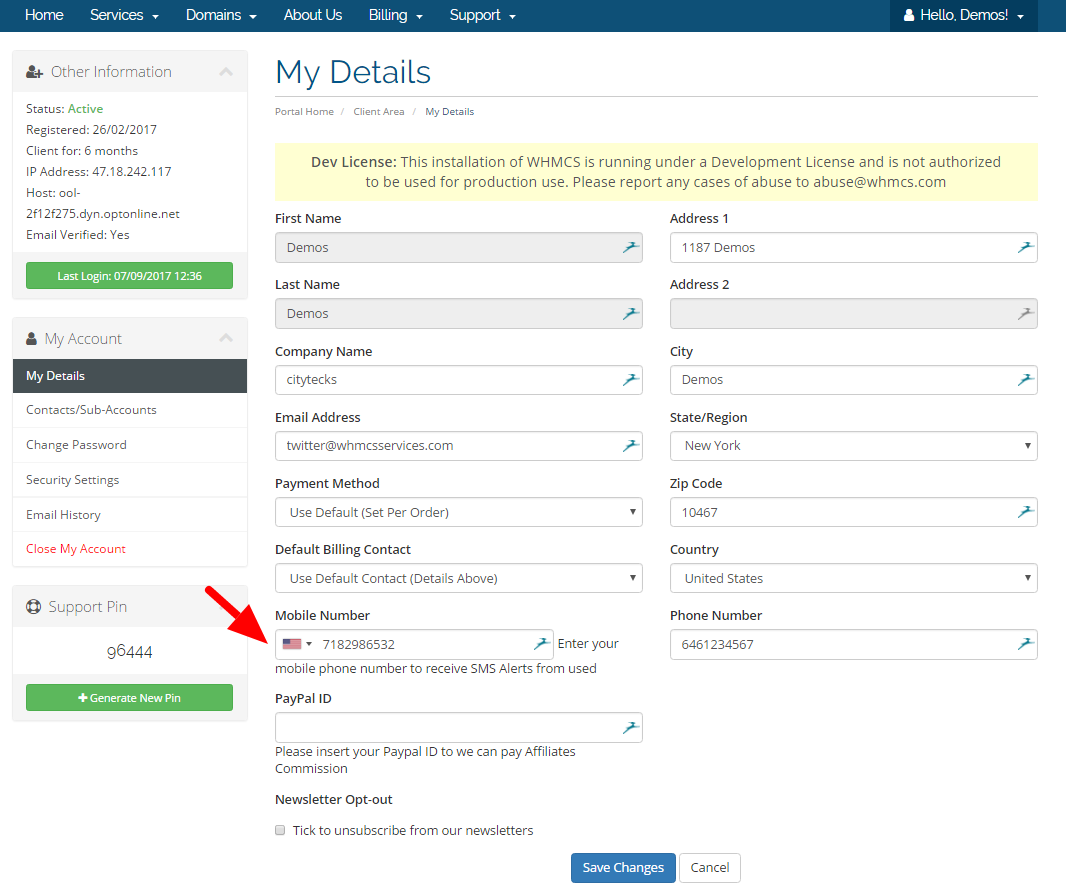Open the Billing navigation menu
Viewport: 1066px width, 891px height.
click(396, 15)
